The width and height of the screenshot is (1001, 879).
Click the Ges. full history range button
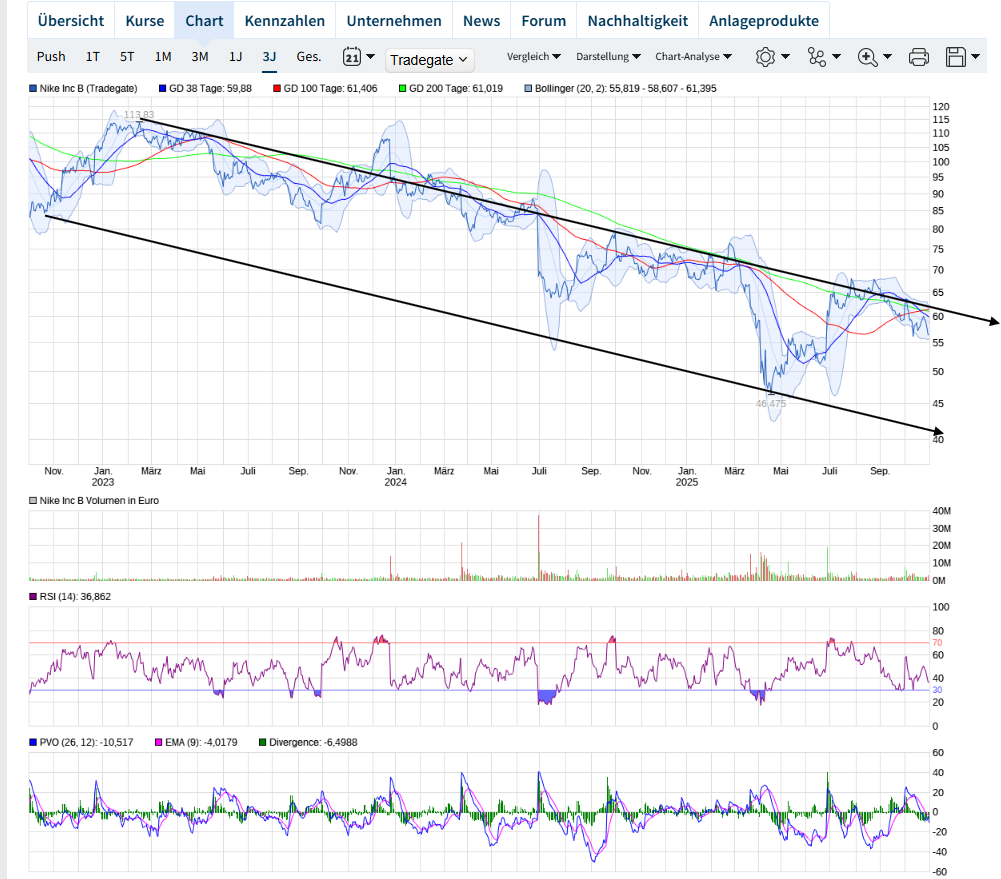coord(309,57)
